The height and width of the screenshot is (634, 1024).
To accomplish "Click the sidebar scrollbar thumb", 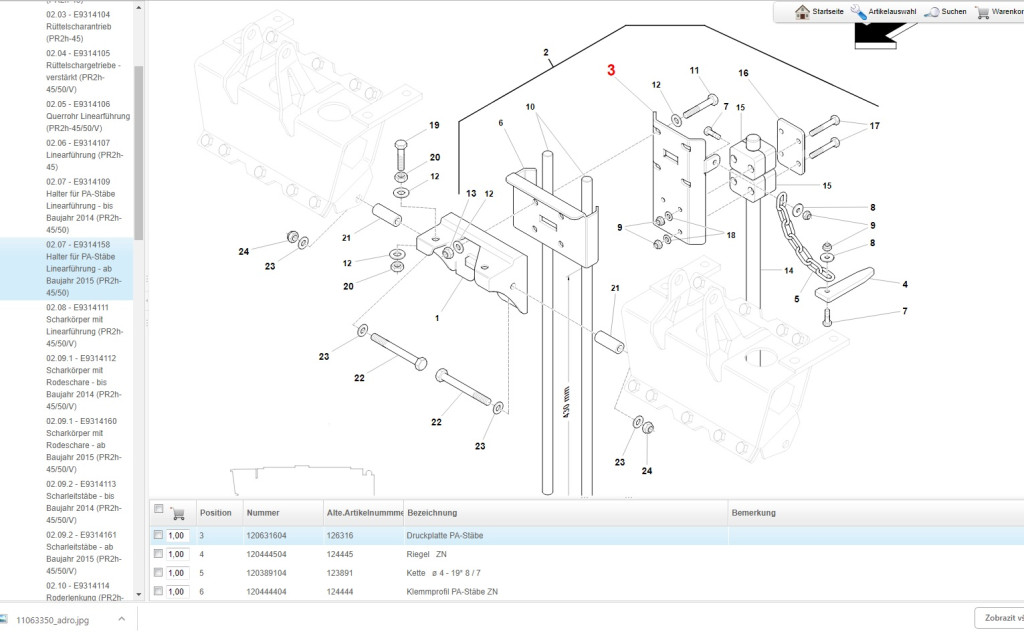I will [138, 153].
